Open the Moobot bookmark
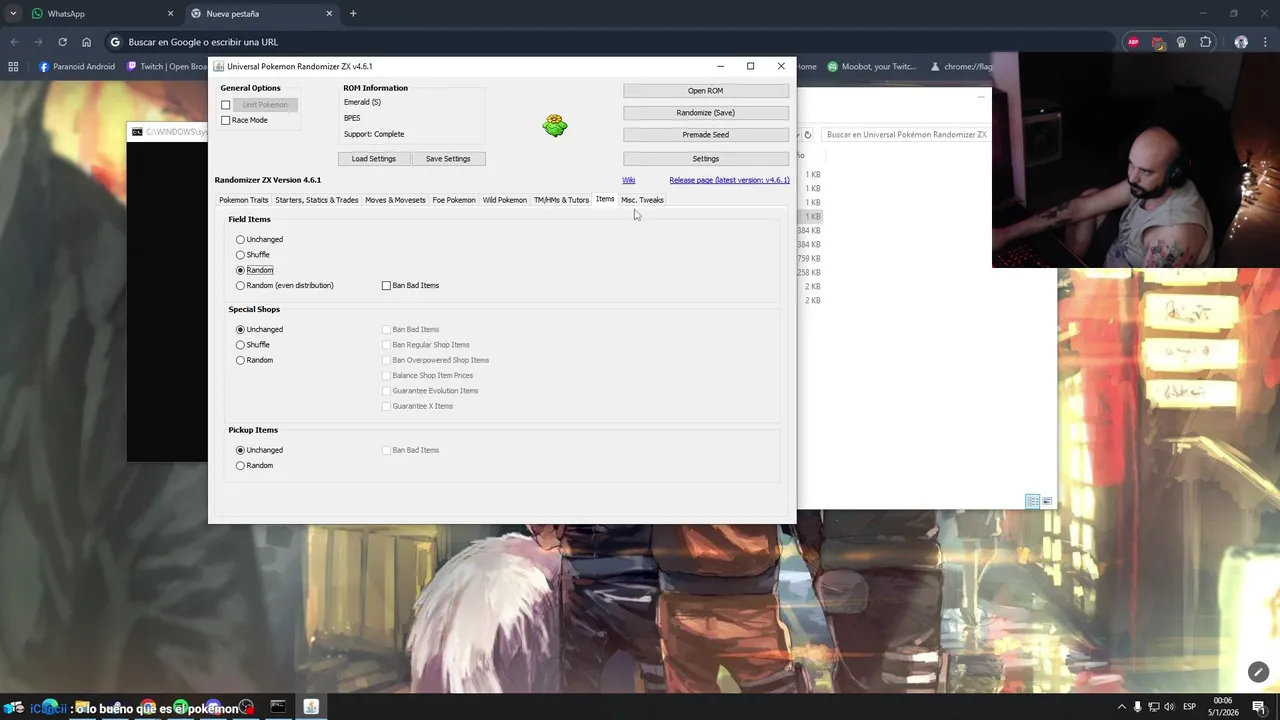The width and height of the screenshot is (1280, 720). click(872, 67)
